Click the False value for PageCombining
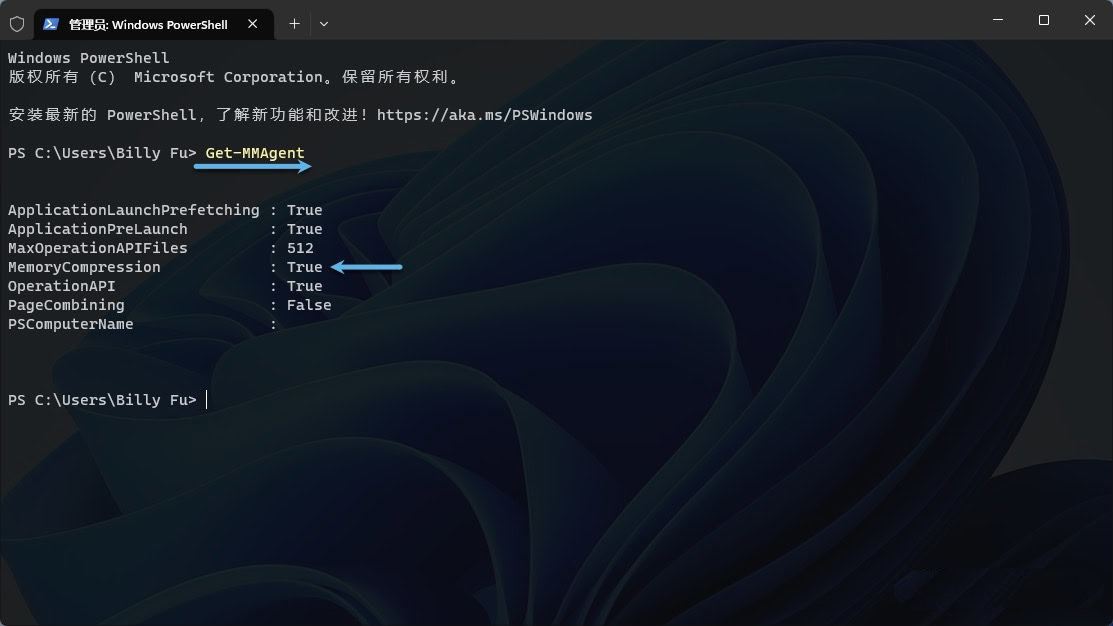 309,305
